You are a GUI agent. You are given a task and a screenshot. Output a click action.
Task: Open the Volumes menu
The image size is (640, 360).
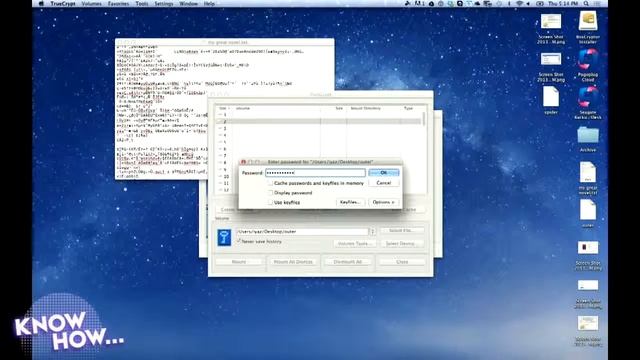point(91,3)
